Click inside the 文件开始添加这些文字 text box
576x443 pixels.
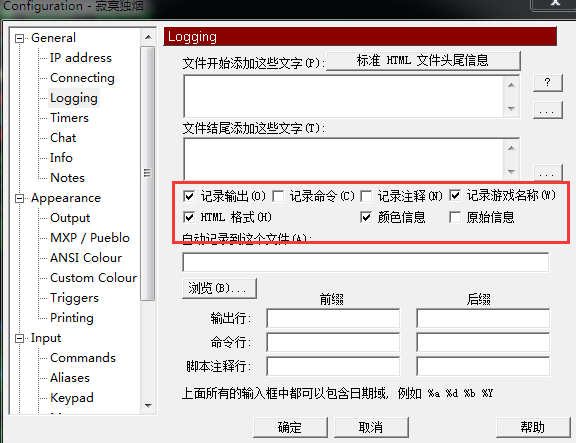pos(344,96)
